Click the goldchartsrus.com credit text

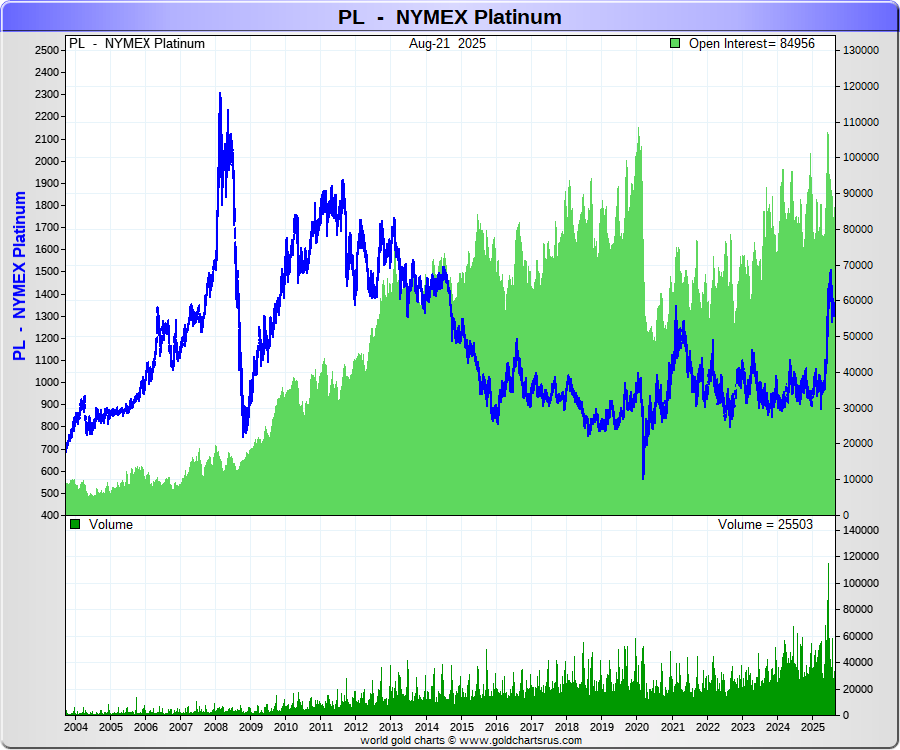(x=471, y=740)
